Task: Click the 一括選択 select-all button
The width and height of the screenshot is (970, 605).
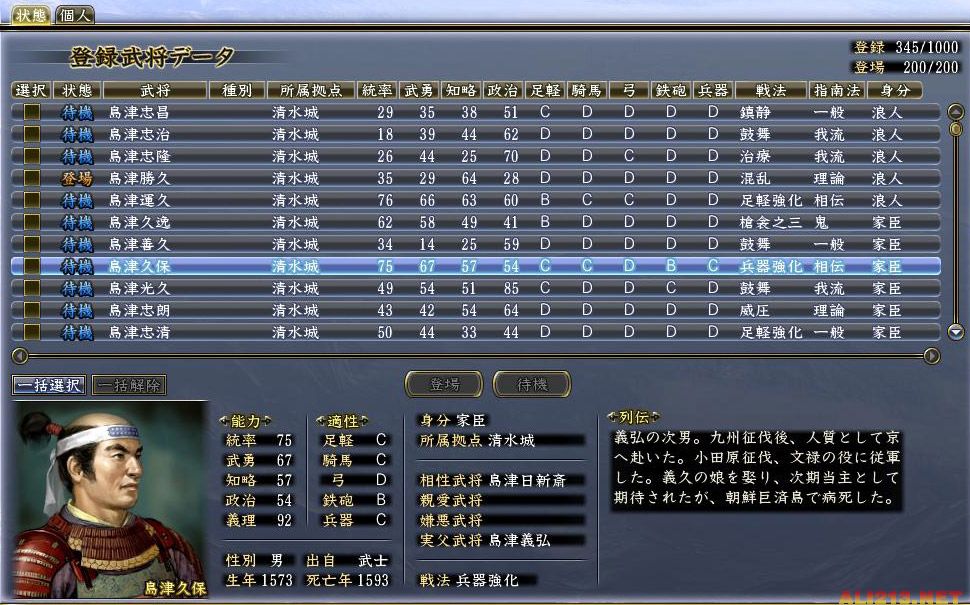Action: tap(48, 385)
